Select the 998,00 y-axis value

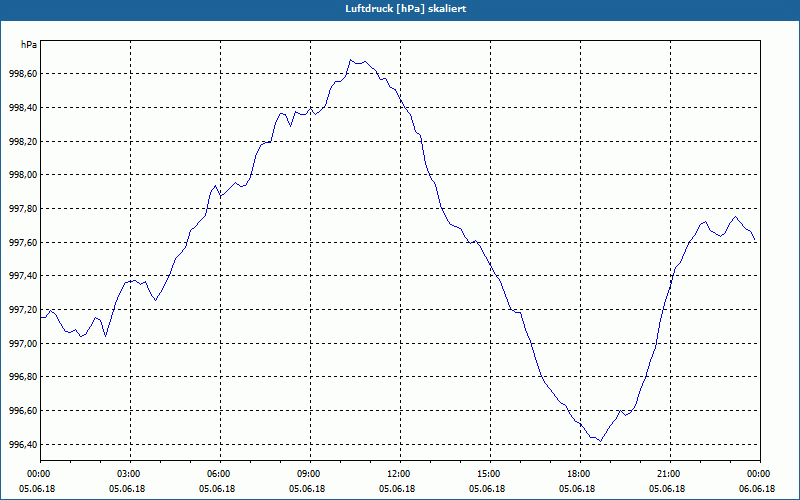tap(23, 175)
